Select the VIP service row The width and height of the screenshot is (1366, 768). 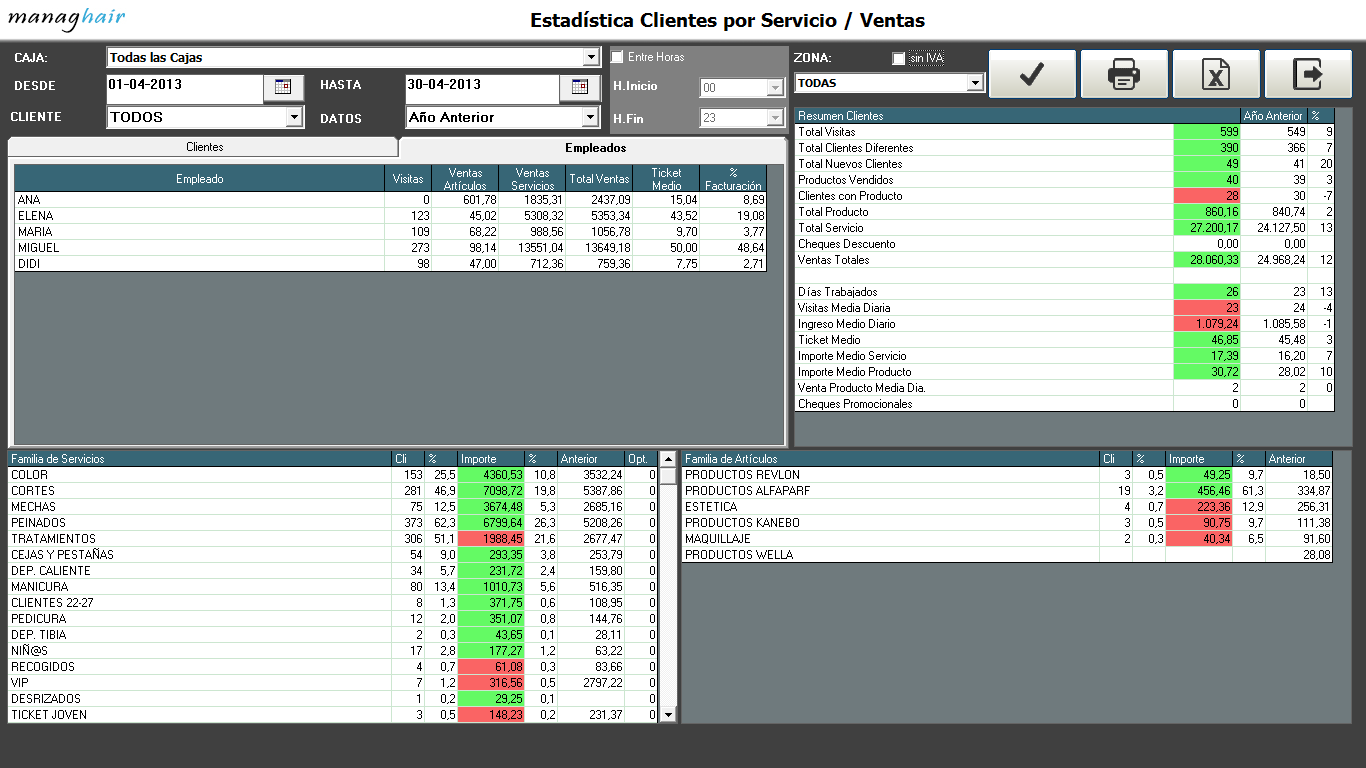pos(333,683)
